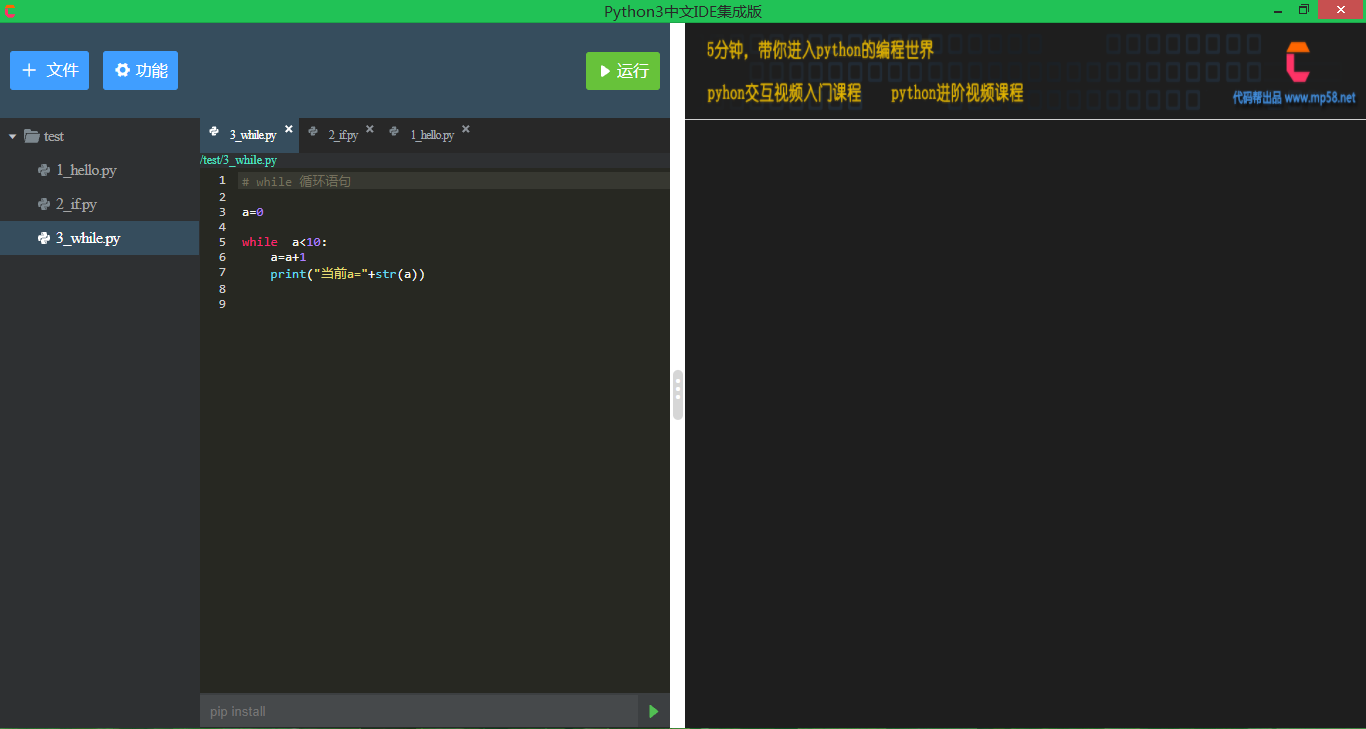The image size is (1366, 729).
Task: Switch to the 1_hello.py tab
Action: (x=431, y=135)
